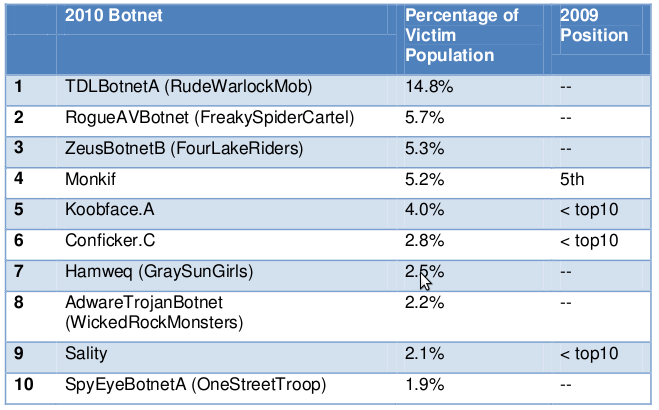Click the 5.7% percentage cell
Viewport: 659px width, 410px height.
[x=425, y=118]
